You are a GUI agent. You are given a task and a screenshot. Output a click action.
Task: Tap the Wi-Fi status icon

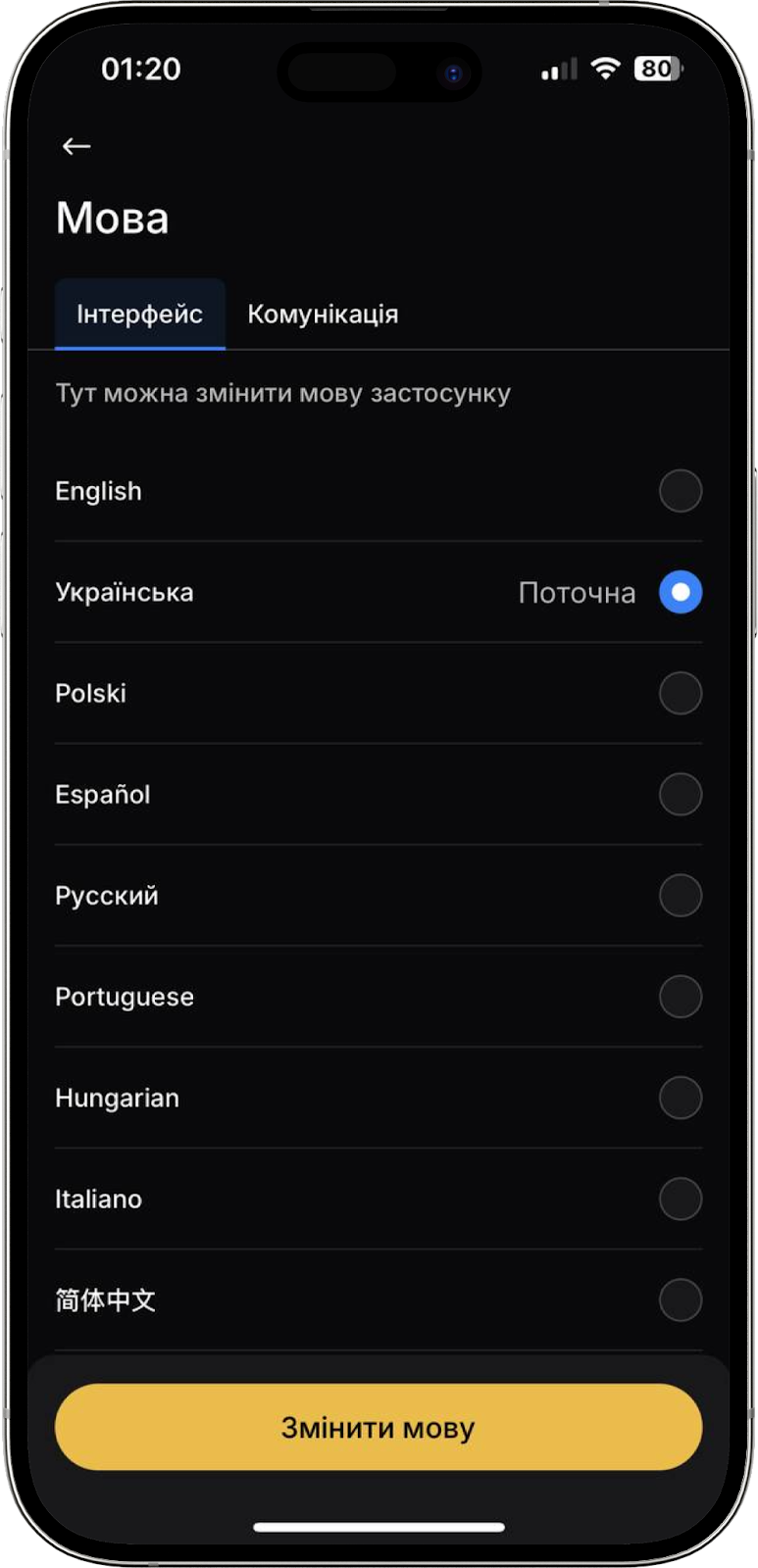[x=606, y=69]
